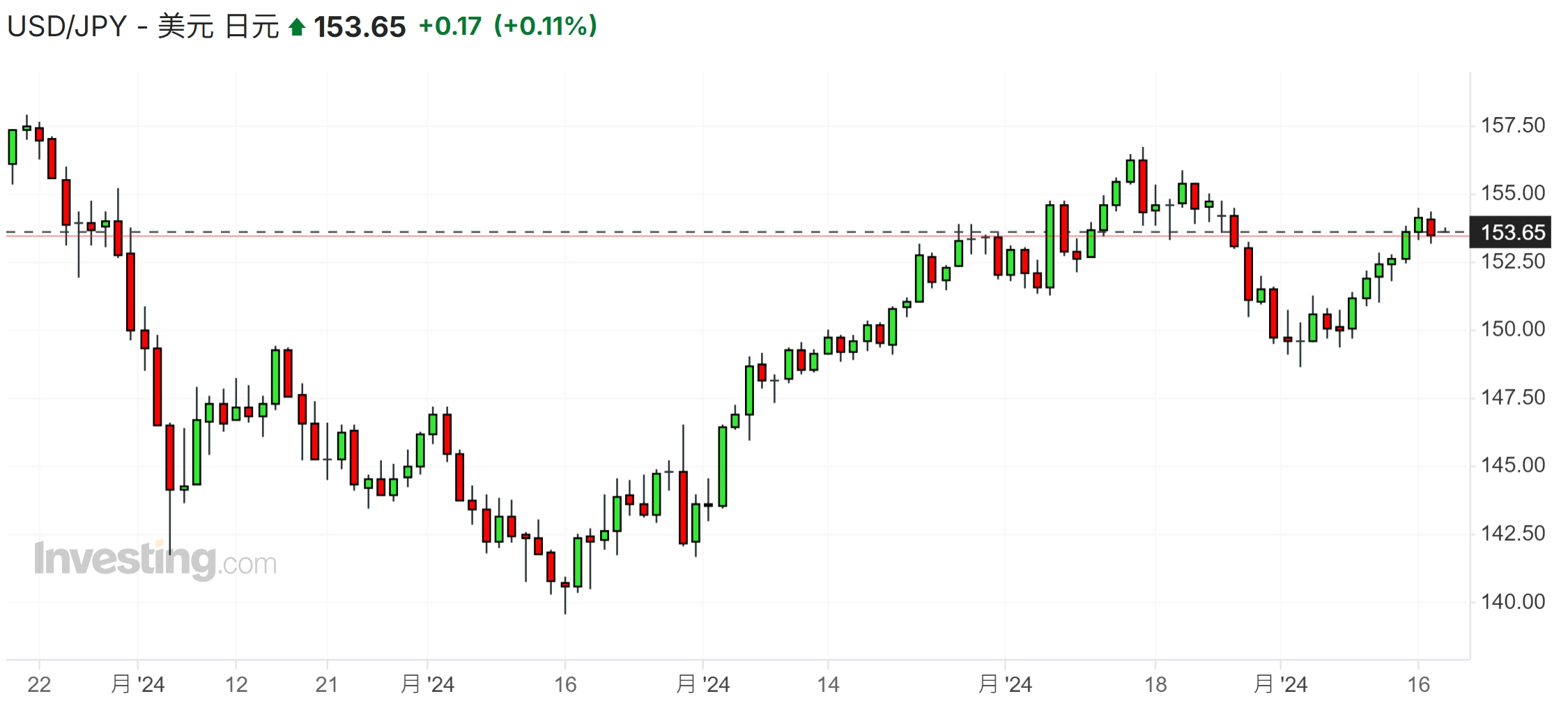Select the 157.50 price axis label

click(x=1512, y=125)
